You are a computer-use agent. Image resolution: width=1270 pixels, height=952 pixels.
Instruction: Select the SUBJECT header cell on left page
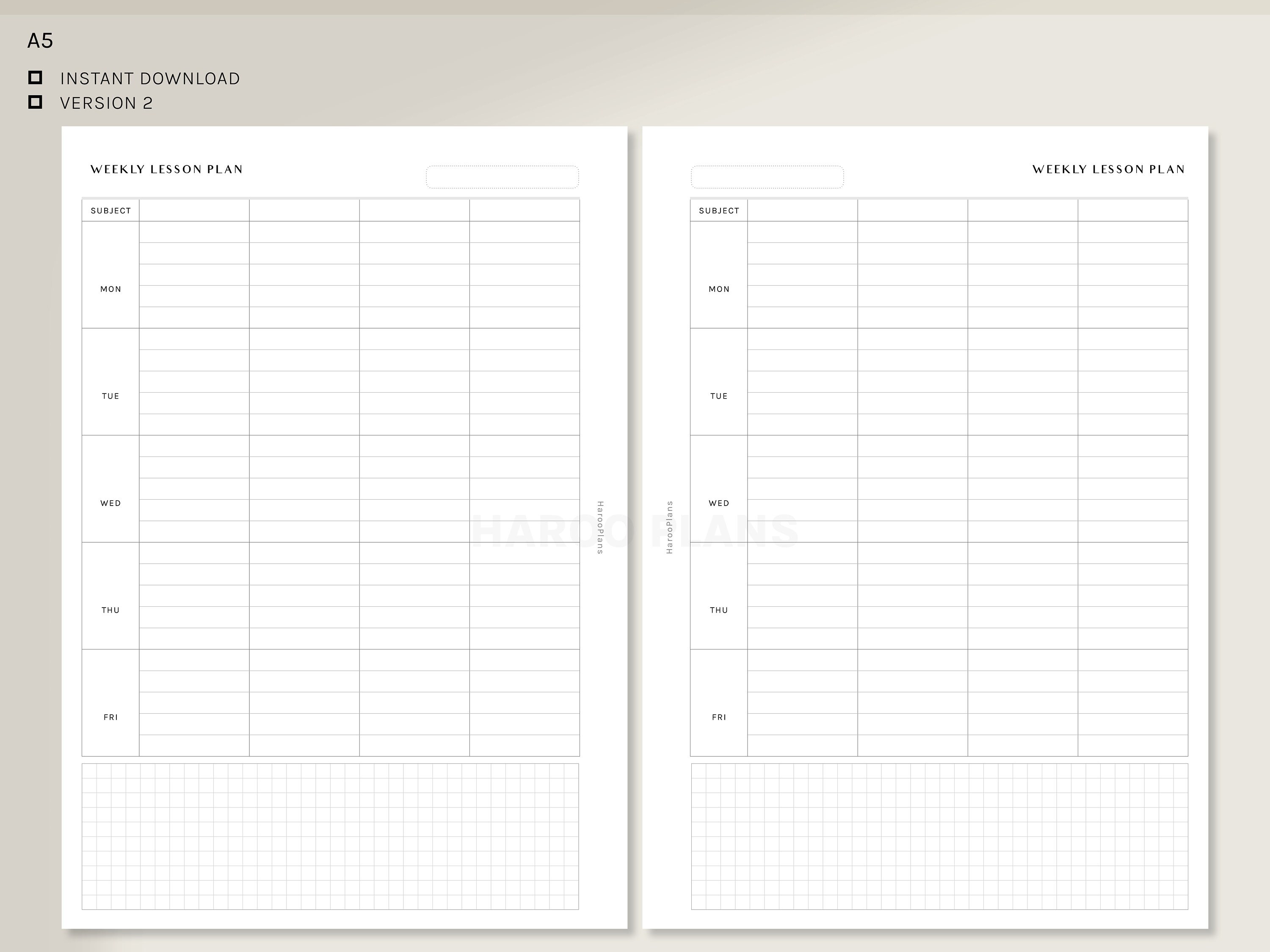click(x=110, y=210)
